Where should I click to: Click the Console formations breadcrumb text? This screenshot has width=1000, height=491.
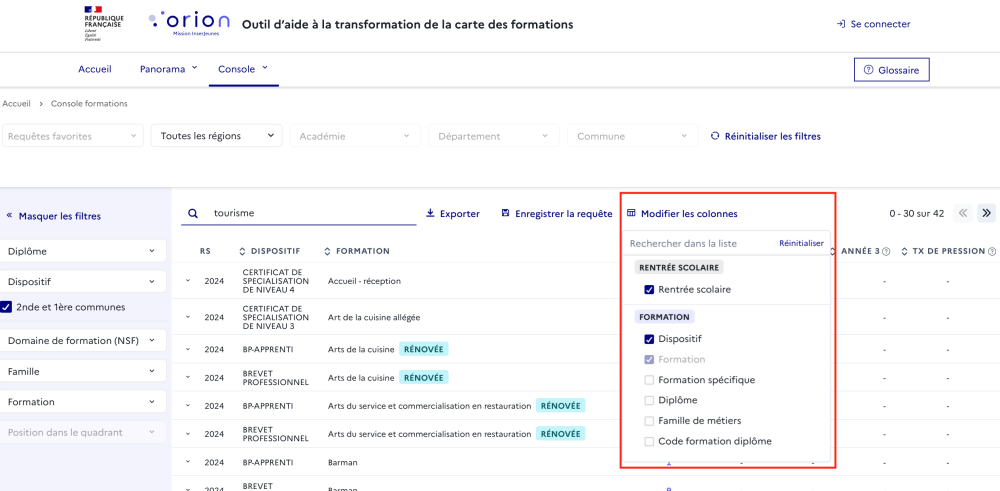(x=89, y=103)
